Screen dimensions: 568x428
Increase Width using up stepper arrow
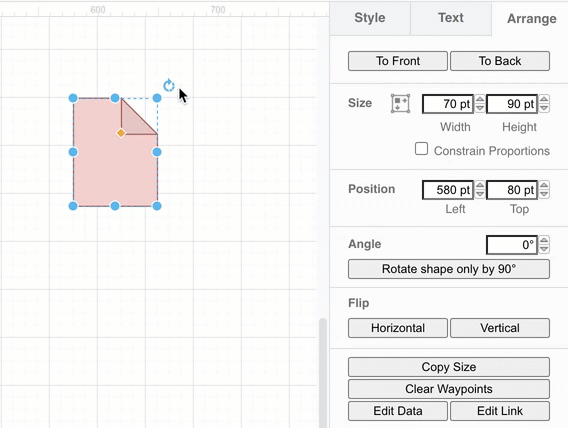480,99
